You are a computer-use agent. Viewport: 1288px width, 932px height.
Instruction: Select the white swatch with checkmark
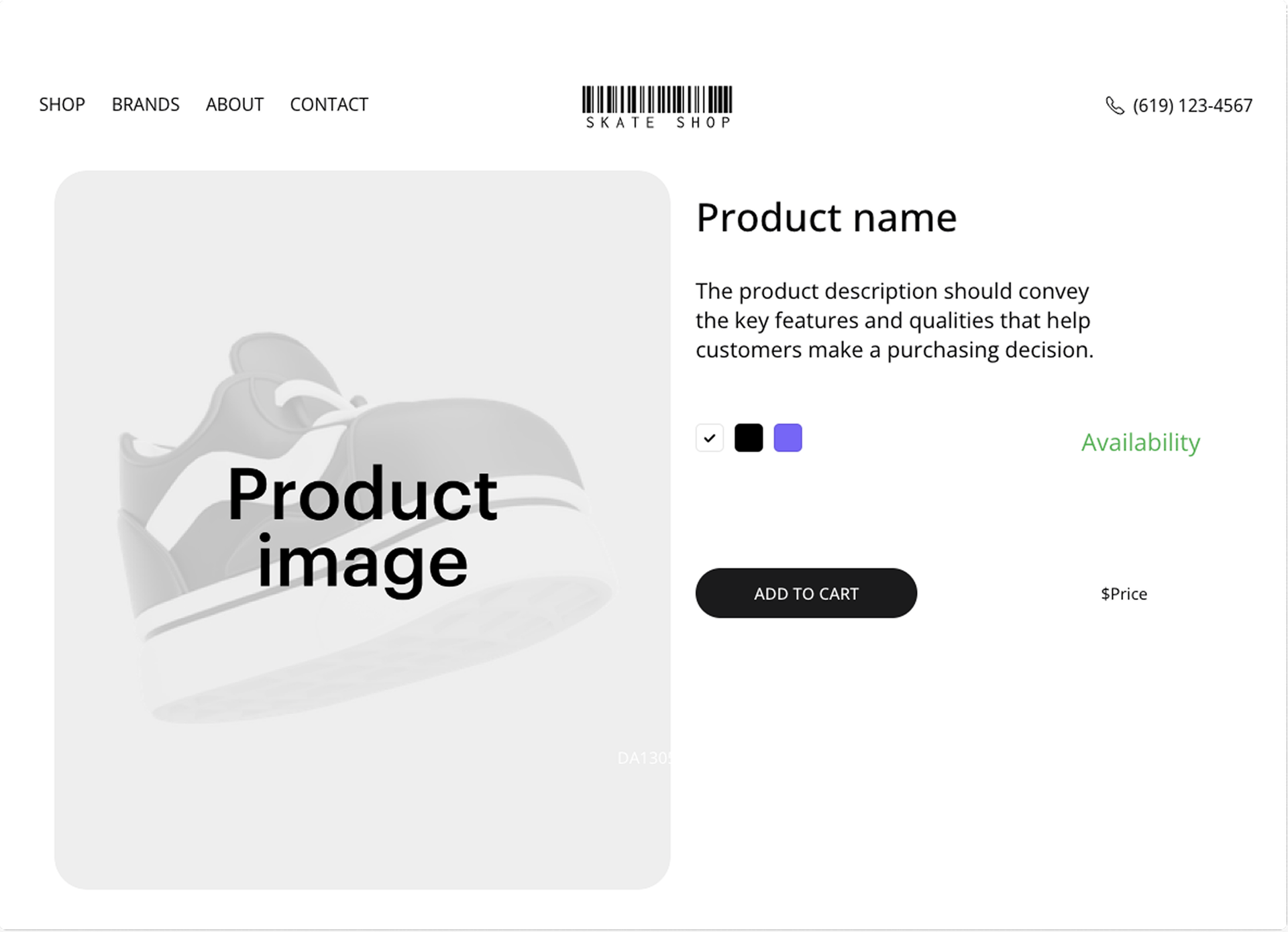point(710,438)
